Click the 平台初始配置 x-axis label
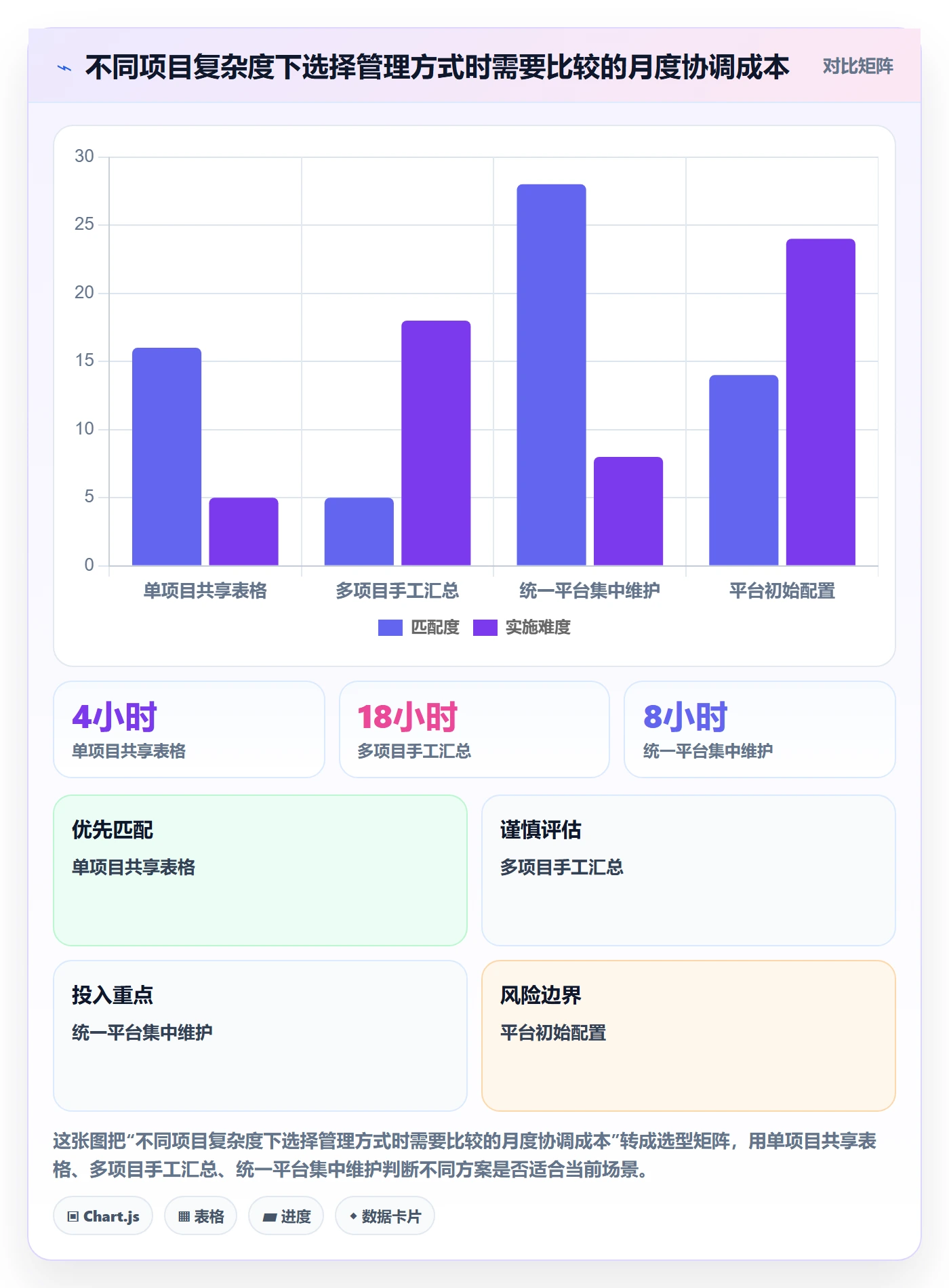 [782, 590]
